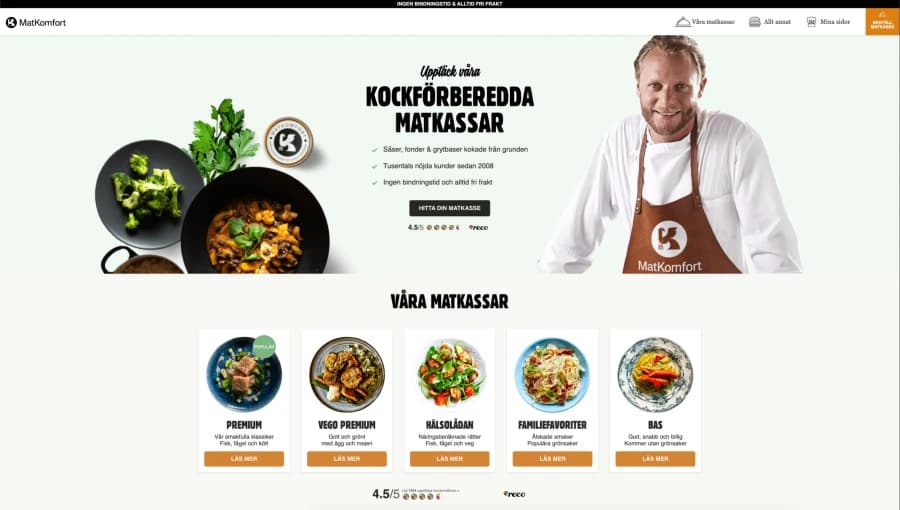Screen dimensions: 900x510
Task: Select the Hälsolådan salad dish image
Action: pos(449,373)
